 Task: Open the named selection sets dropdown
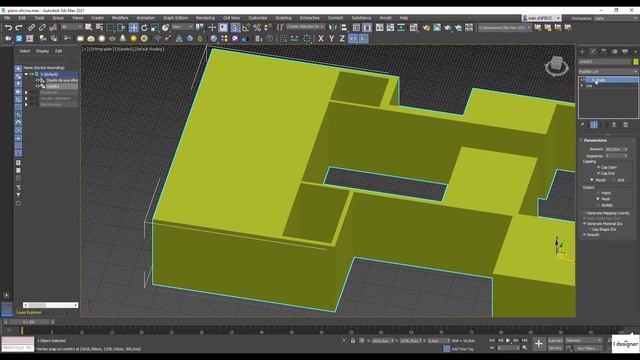point(305,27)
